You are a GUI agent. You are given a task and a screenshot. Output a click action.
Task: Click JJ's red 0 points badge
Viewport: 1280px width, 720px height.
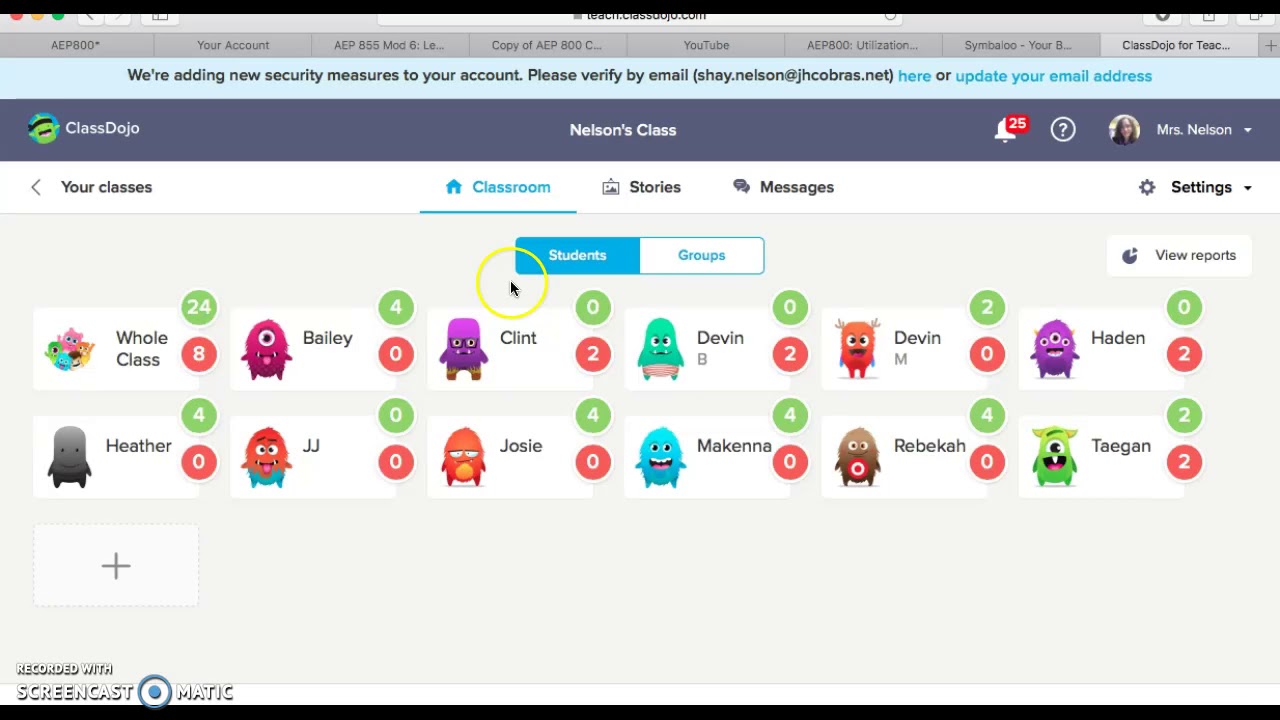pyautogui.click(x=396, y=462)
